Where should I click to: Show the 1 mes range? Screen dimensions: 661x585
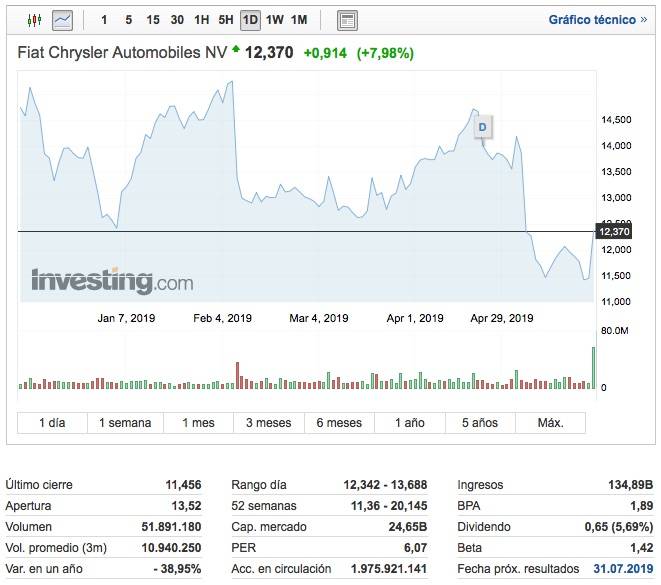[198, 423]
